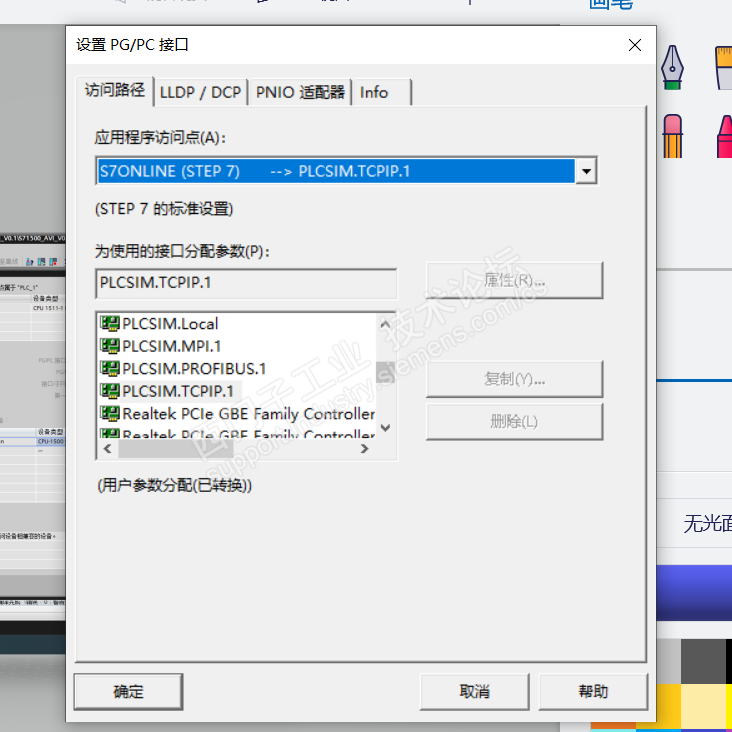Open the Info tab
Image resolution: width=732 pixels, height=732 pixels.
tap(382, 92)
